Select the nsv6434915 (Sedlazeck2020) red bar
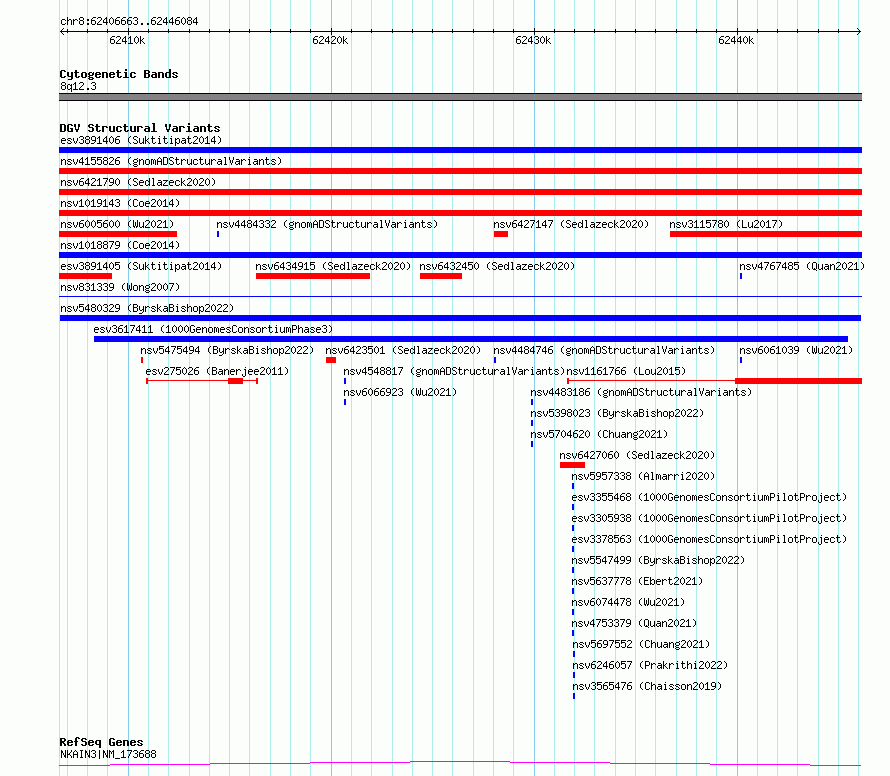The width and height of the screenshot is (890, 776). [x=313, y=276]
